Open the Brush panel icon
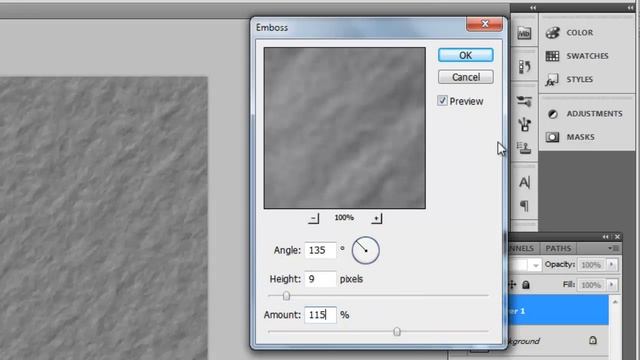Viewport: 640px width, 360px height. (x=524, y=124)
